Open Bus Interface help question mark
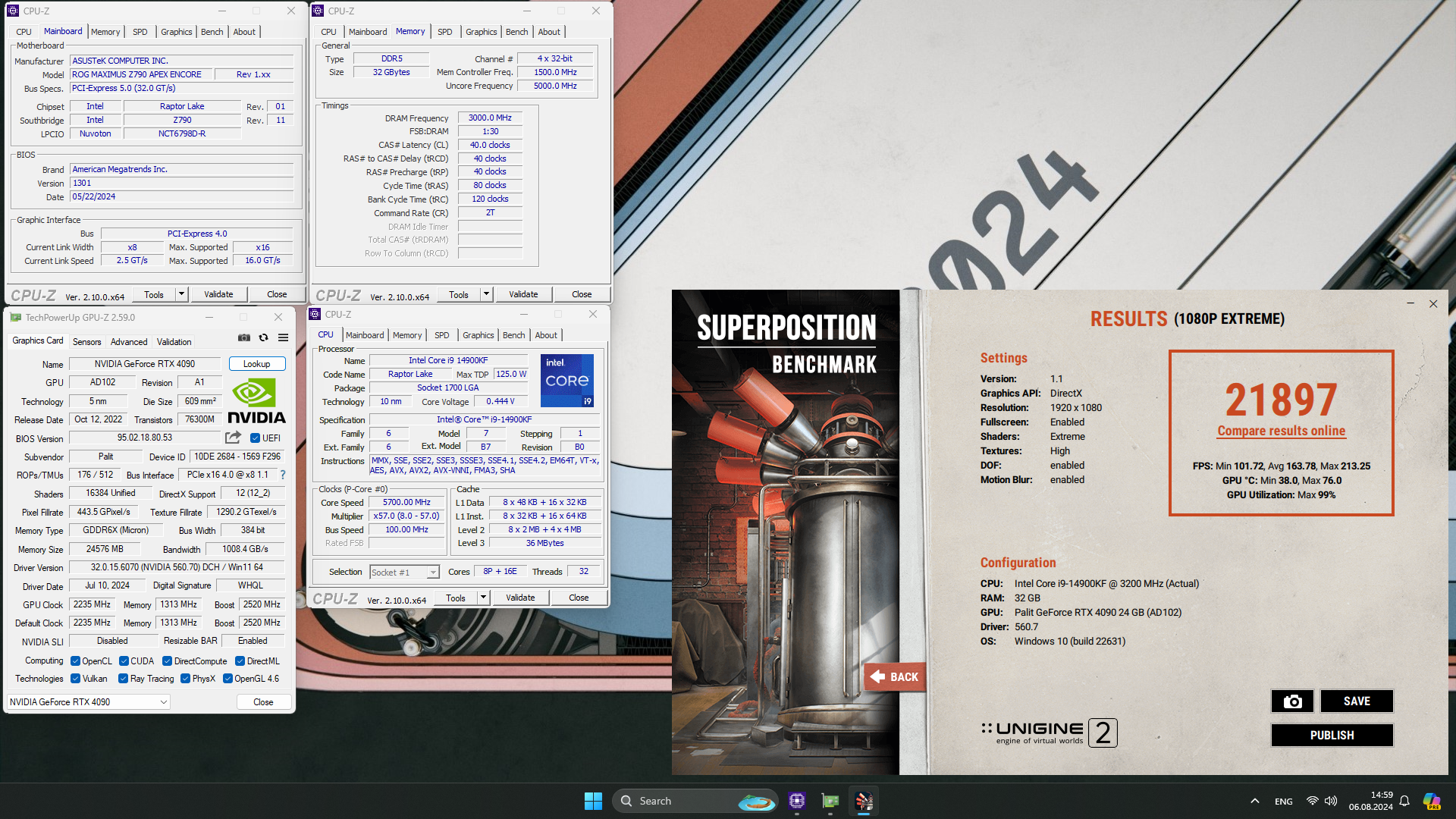Screen dimensions: 1456x819 pyautogui.click(x=283, y=475)
